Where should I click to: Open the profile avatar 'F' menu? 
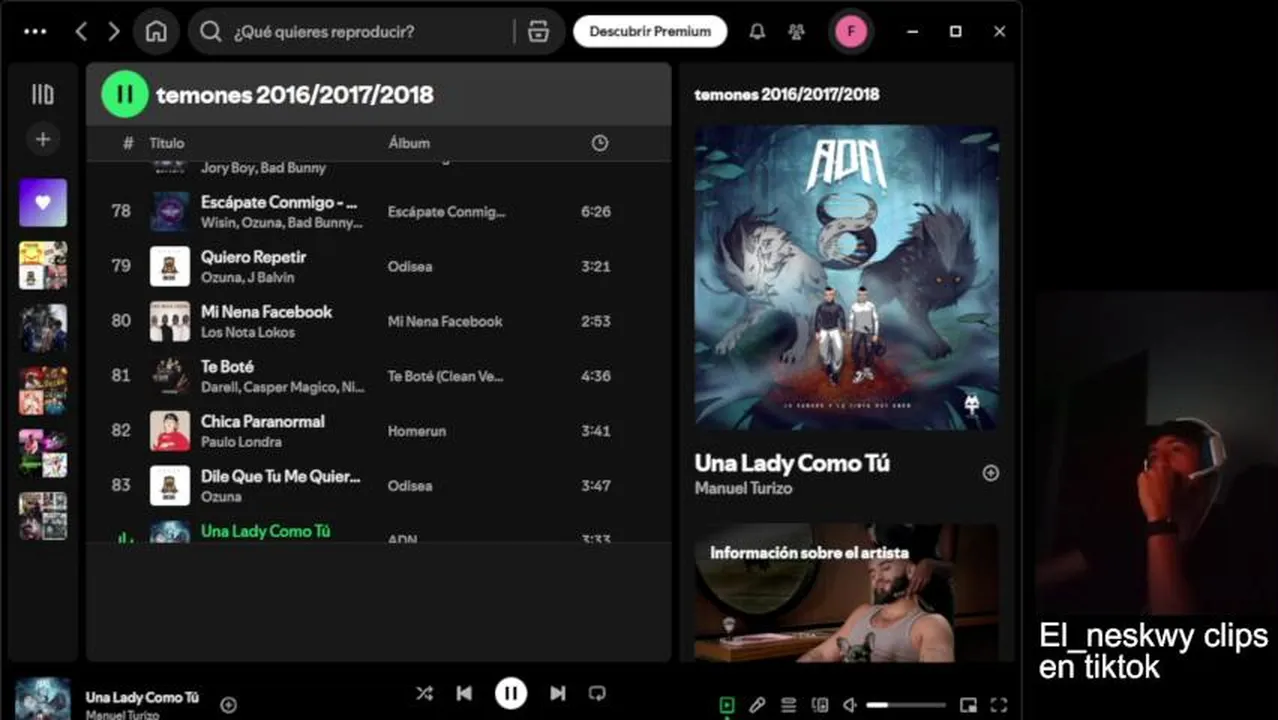(x=851, y=31)
